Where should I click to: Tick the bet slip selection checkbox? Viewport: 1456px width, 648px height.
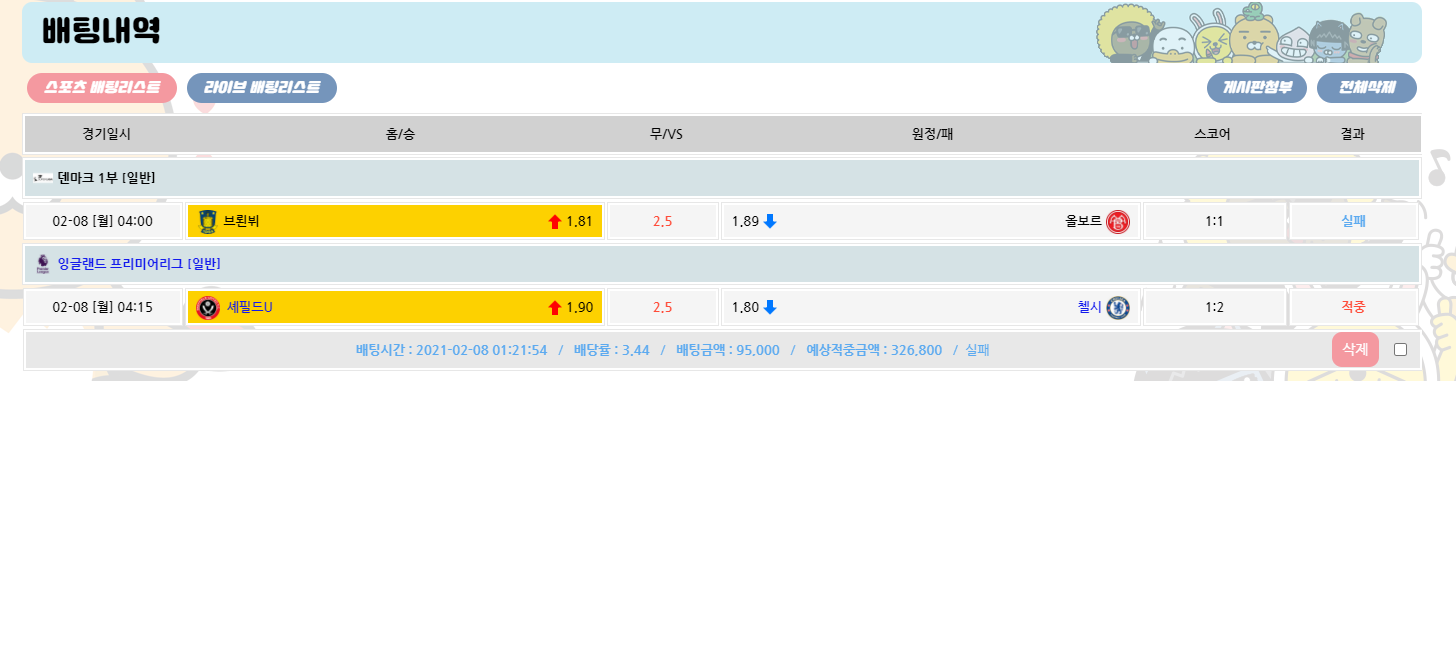[x=1400, y=349]
